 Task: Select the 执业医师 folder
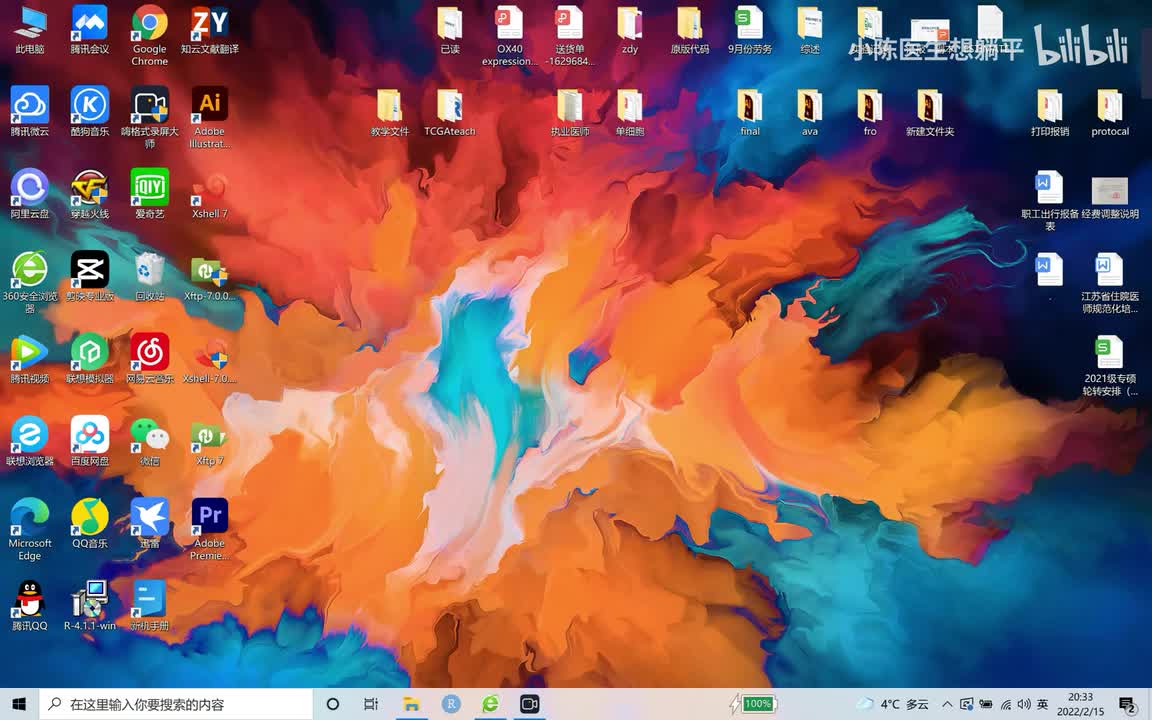tap(570, 112)
